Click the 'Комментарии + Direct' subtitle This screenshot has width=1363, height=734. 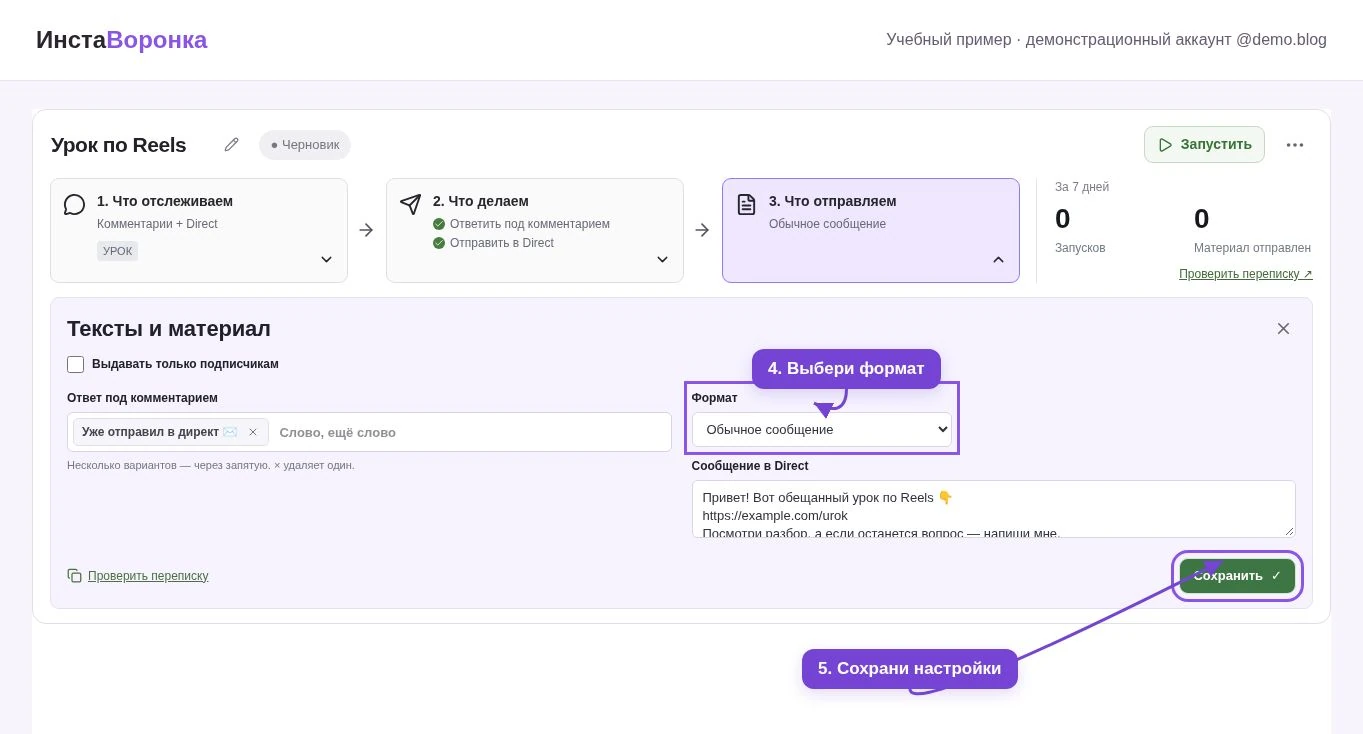coord(157,224)
